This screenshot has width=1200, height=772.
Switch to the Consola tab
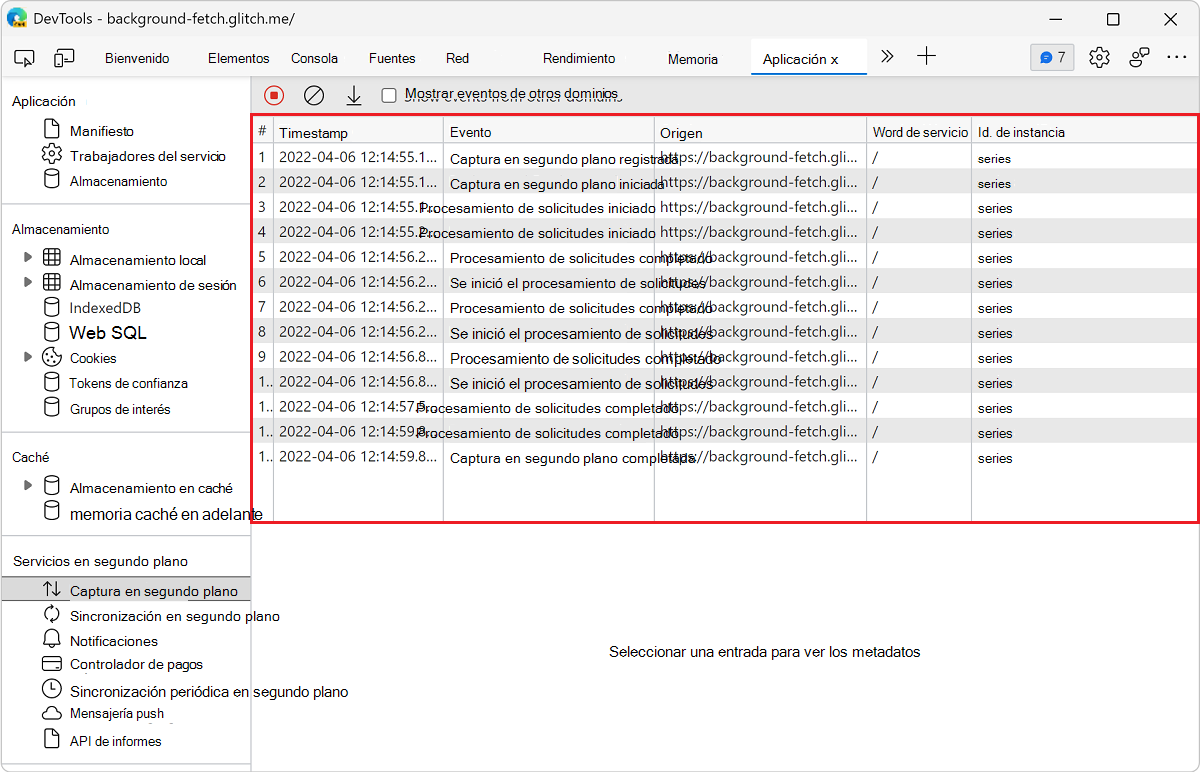pos(313,58)
